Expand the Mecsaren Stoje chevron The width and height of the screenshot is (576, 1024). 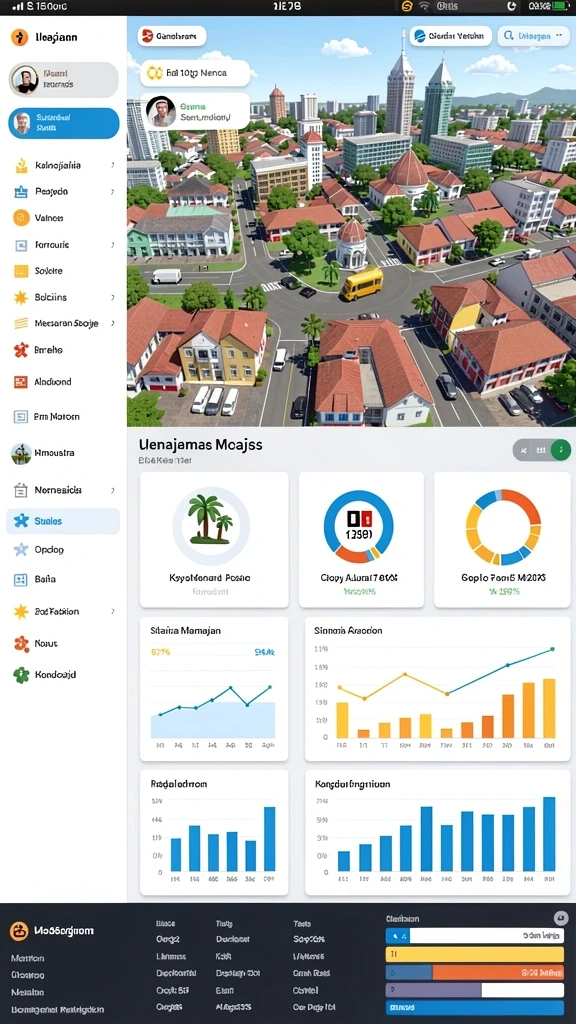pos(112,323)
